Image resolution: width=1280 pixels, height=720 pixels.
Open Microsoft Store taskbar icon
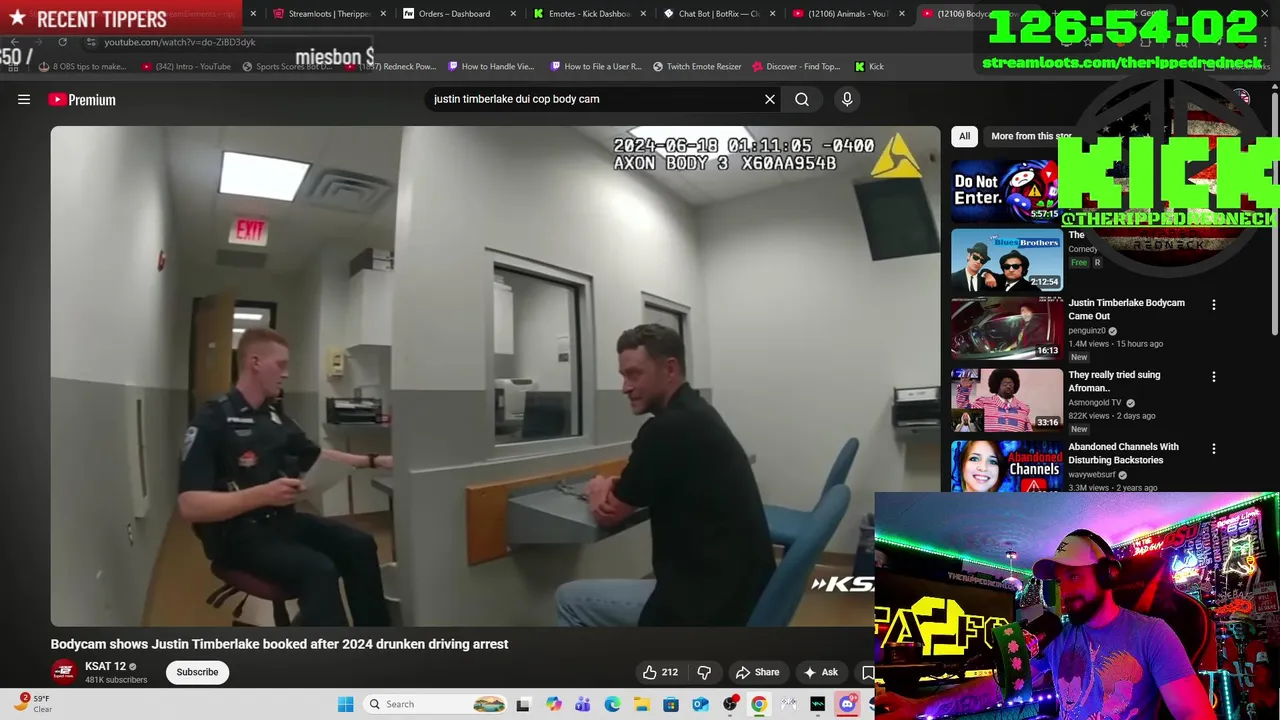[671, 704]
